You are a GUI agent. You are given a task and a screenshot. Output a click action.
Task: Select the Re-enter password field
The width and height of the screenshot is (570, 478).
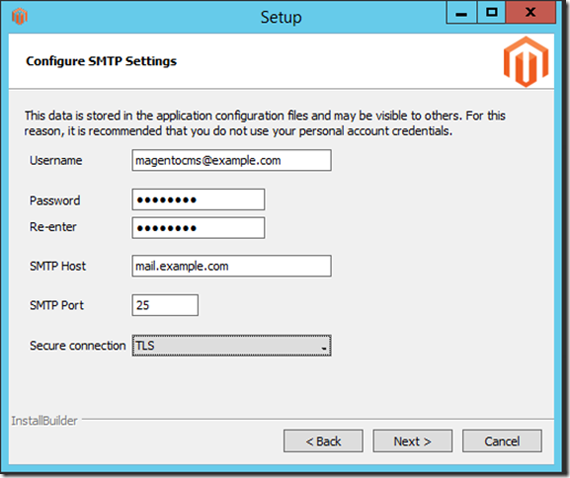(198, 228)
